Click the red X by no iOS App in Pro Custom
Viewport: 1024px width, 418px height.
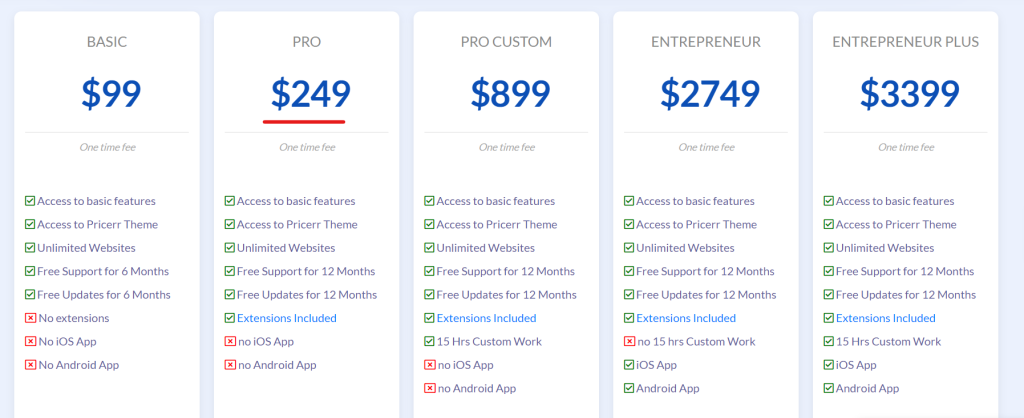429,365
